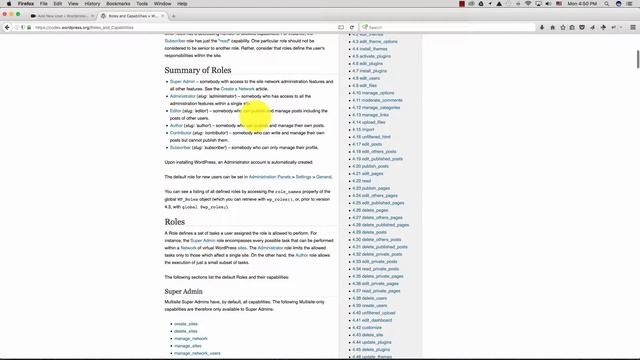This screenshot has width=640, height=360.
Task: Open Spotlight search in the menu bar
Action: pos(607,4)
